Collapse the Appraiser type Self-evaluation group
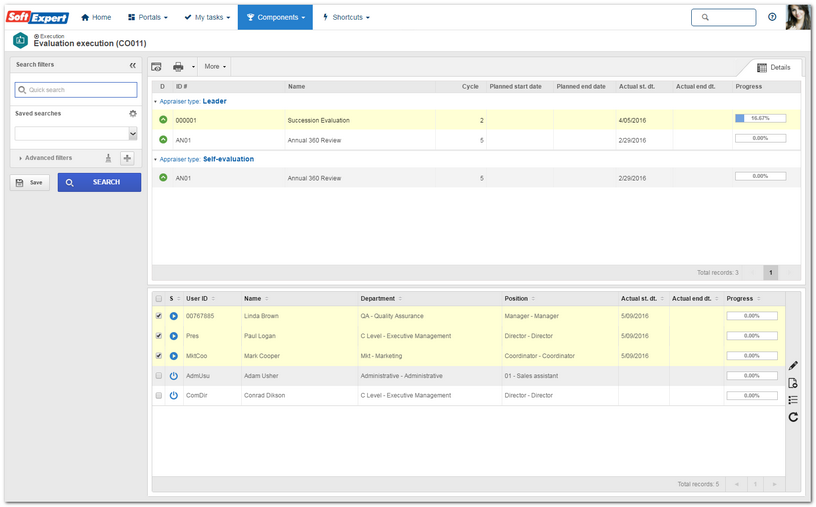 [x=156, y=159]
